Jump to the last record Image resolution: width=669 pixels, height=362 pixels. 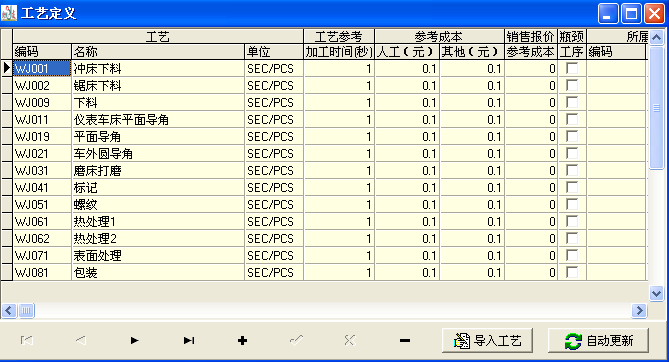tap(189, 340)
